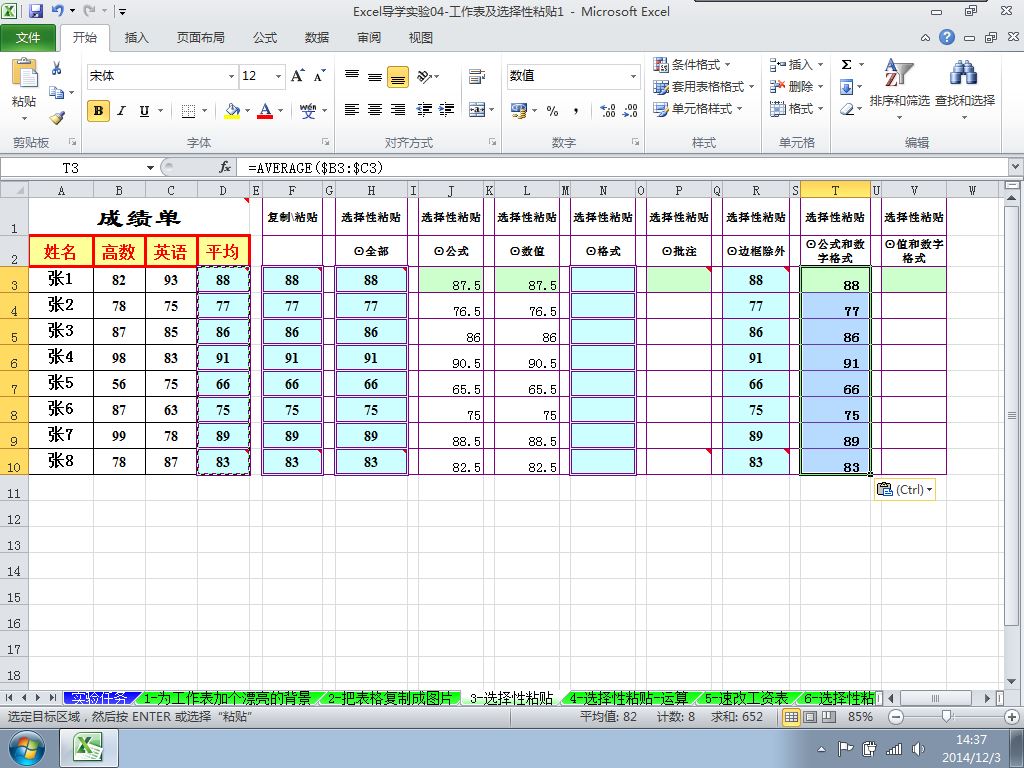Click the Italic formatting button
The image size is (1024, 768).
point(121,111)
